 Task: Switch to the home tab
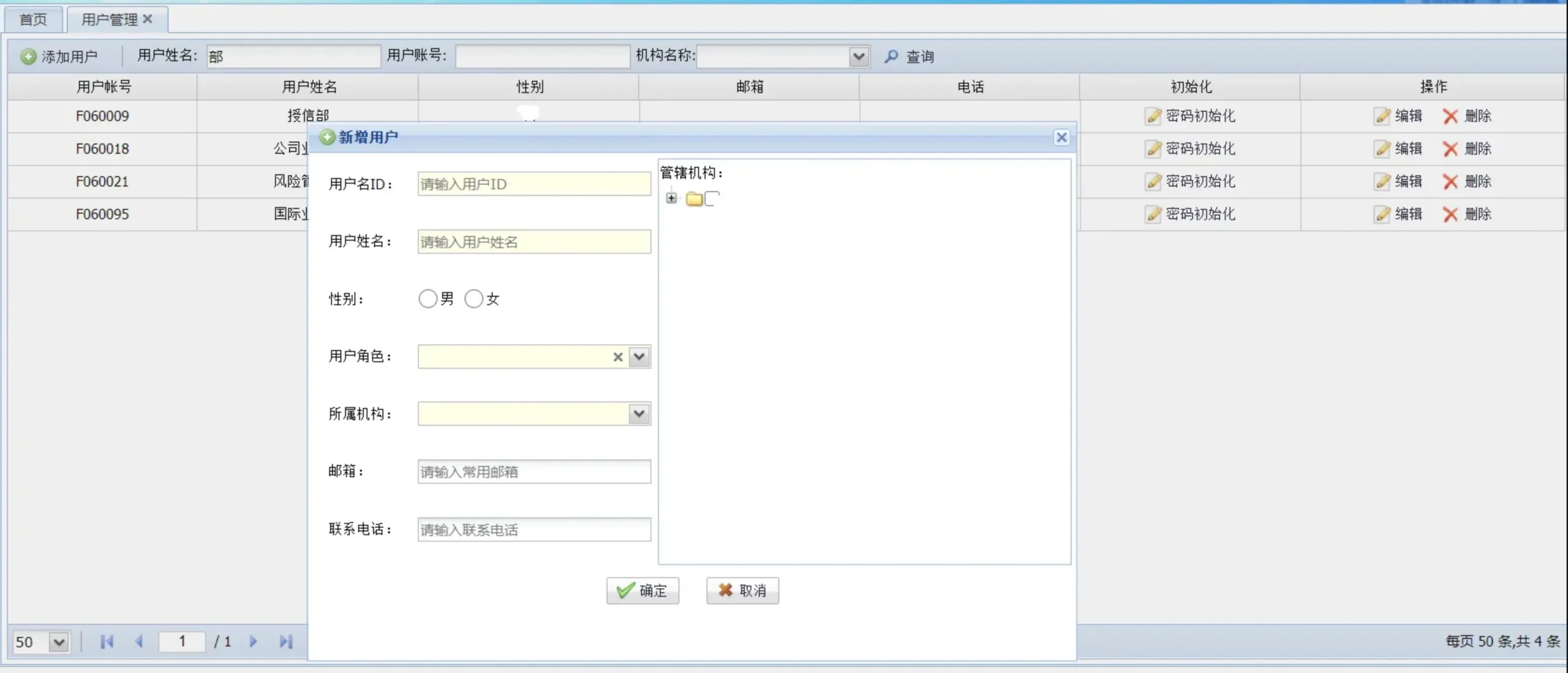click(x=33, y=20)
